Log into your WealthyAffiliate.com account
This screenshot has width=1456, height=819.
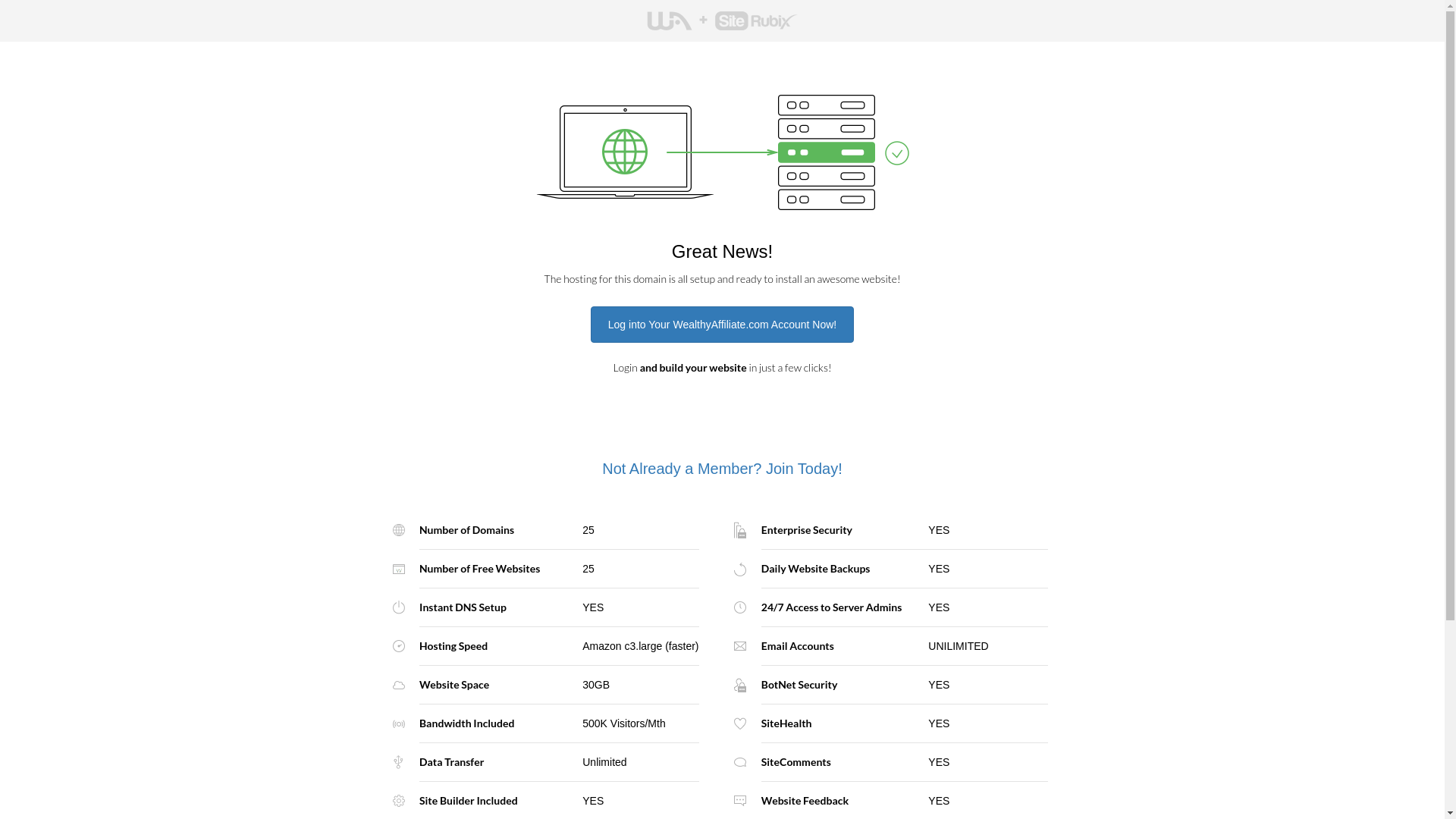click(x=722, y=325)
